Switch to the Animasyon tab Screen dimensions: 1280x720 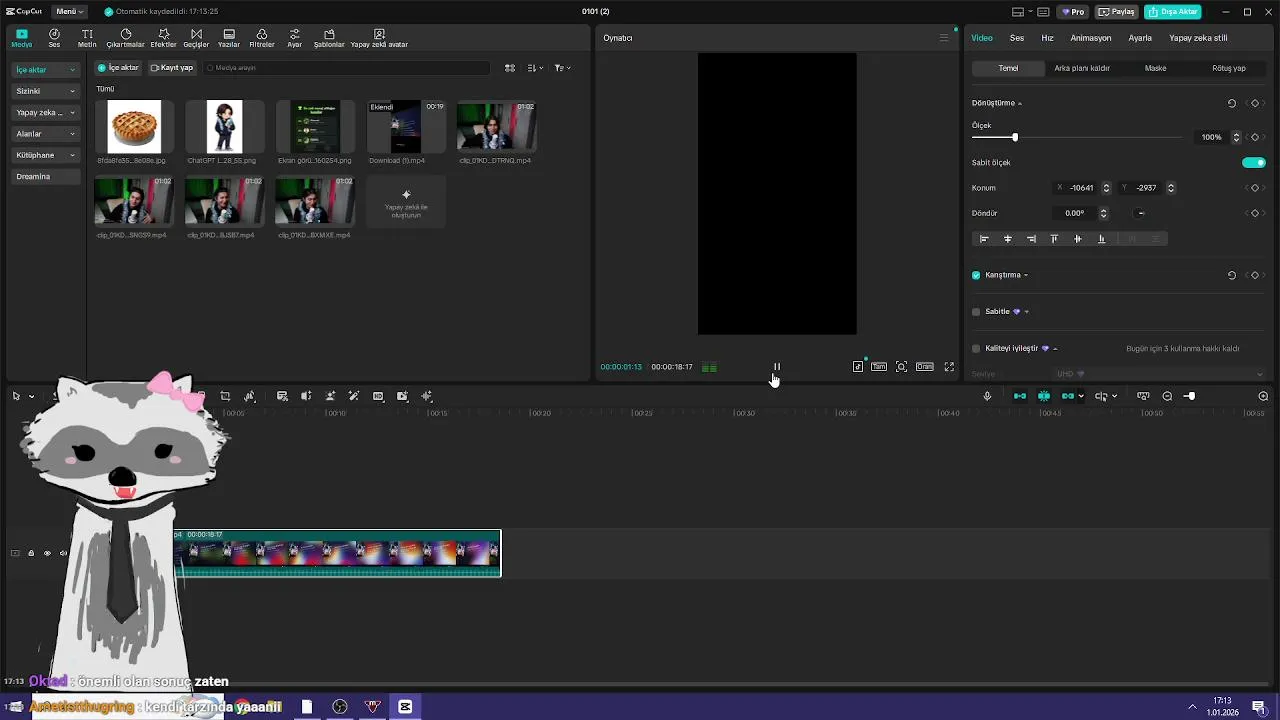1091,38
